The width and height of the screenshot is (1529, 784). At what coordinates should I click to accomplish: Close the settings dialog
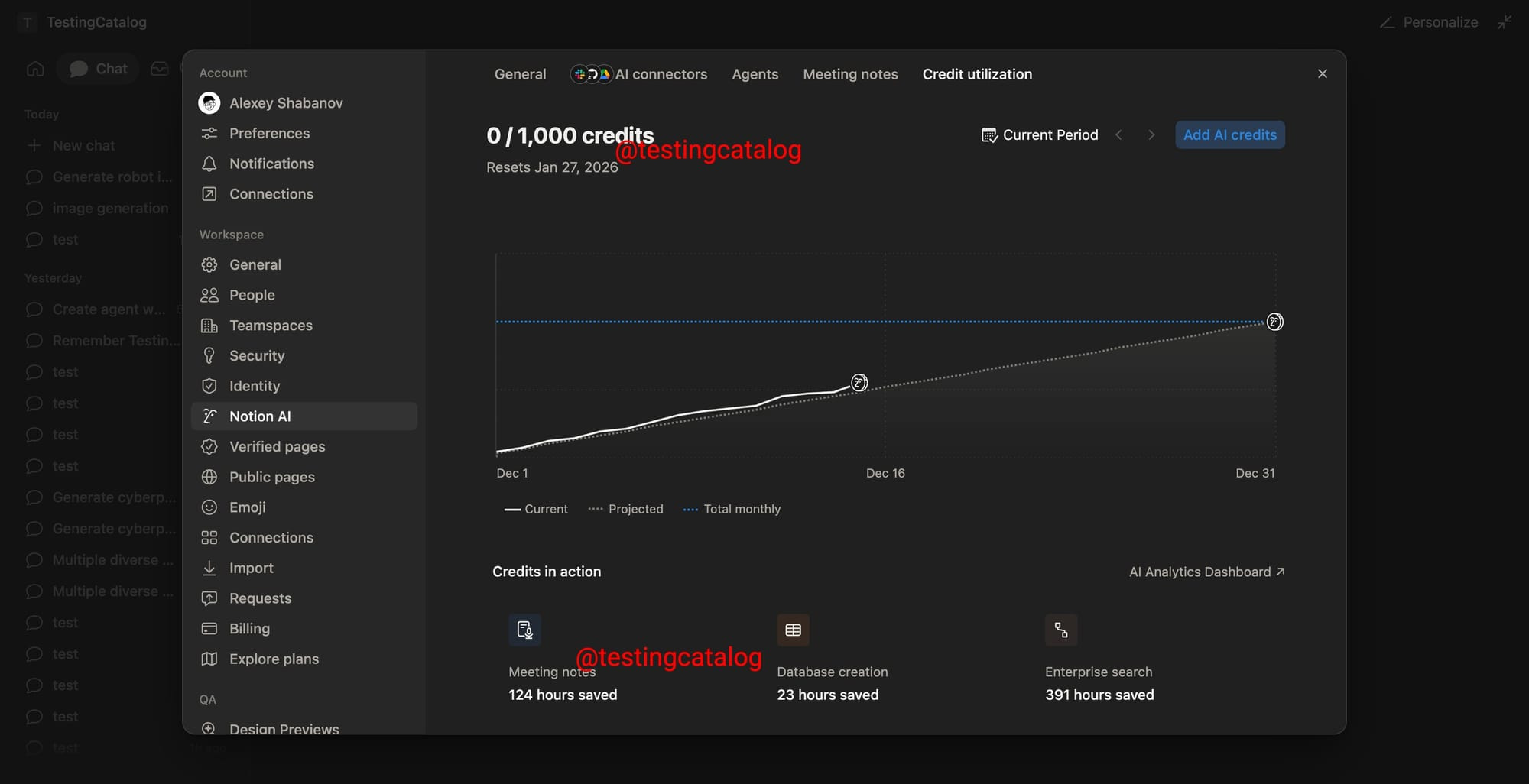click(x=1323, y=74)
